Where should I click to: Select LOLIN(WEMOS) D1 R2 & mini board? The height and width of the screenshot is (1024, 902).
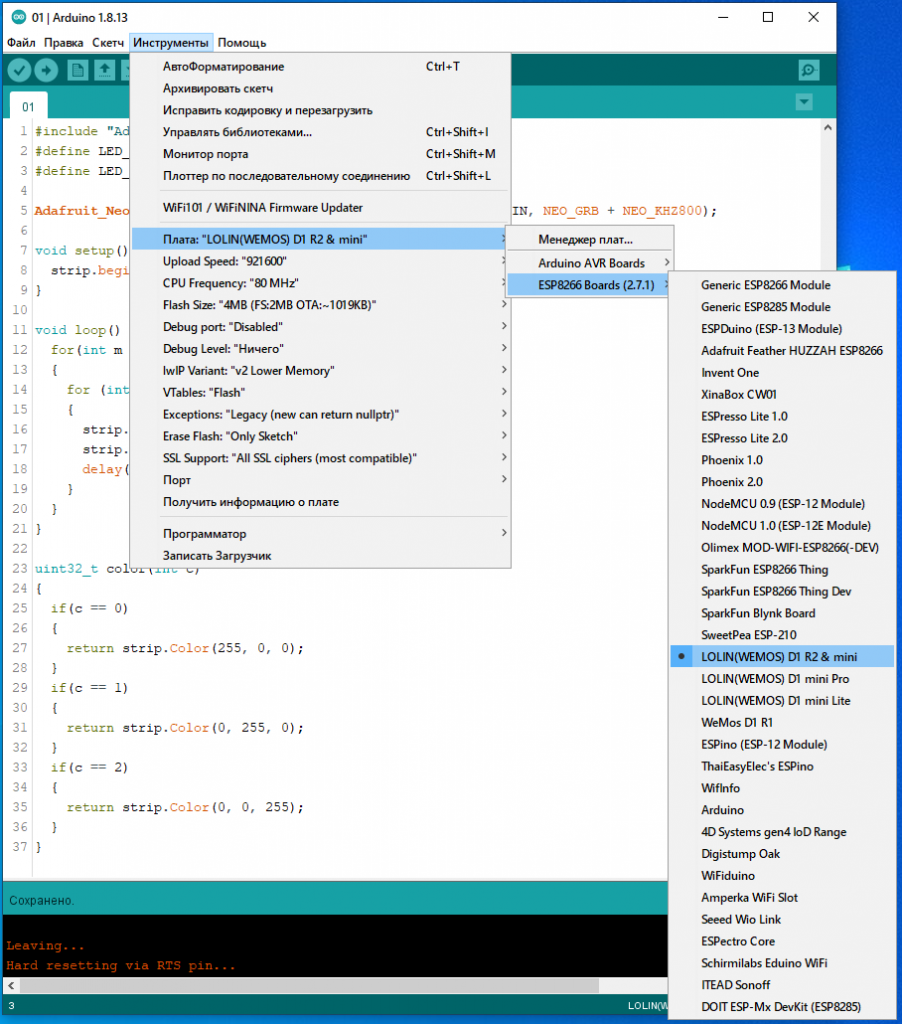pyautogui.click(x=780, y=657)
